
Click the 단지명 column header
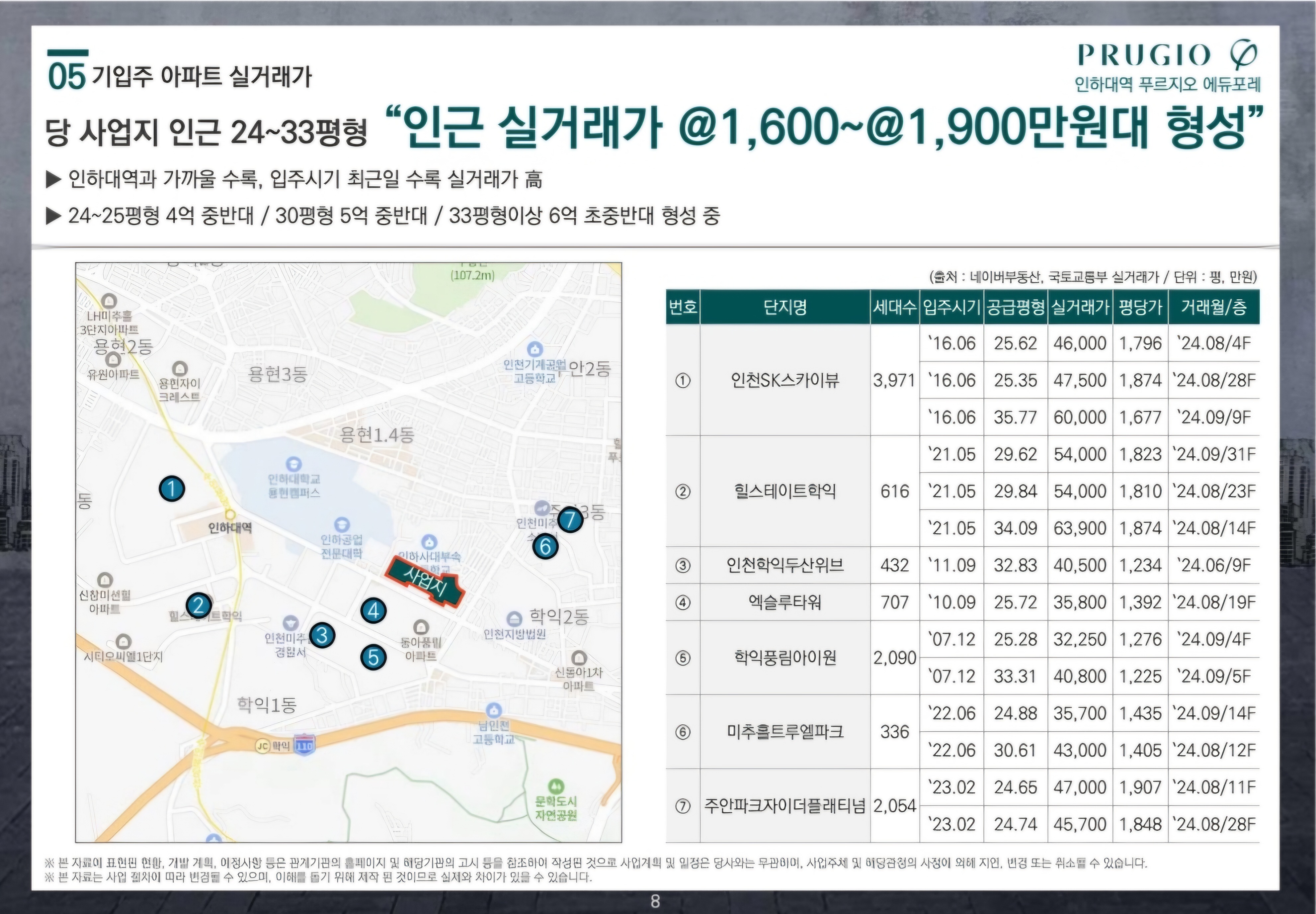[x=785, y=308]
